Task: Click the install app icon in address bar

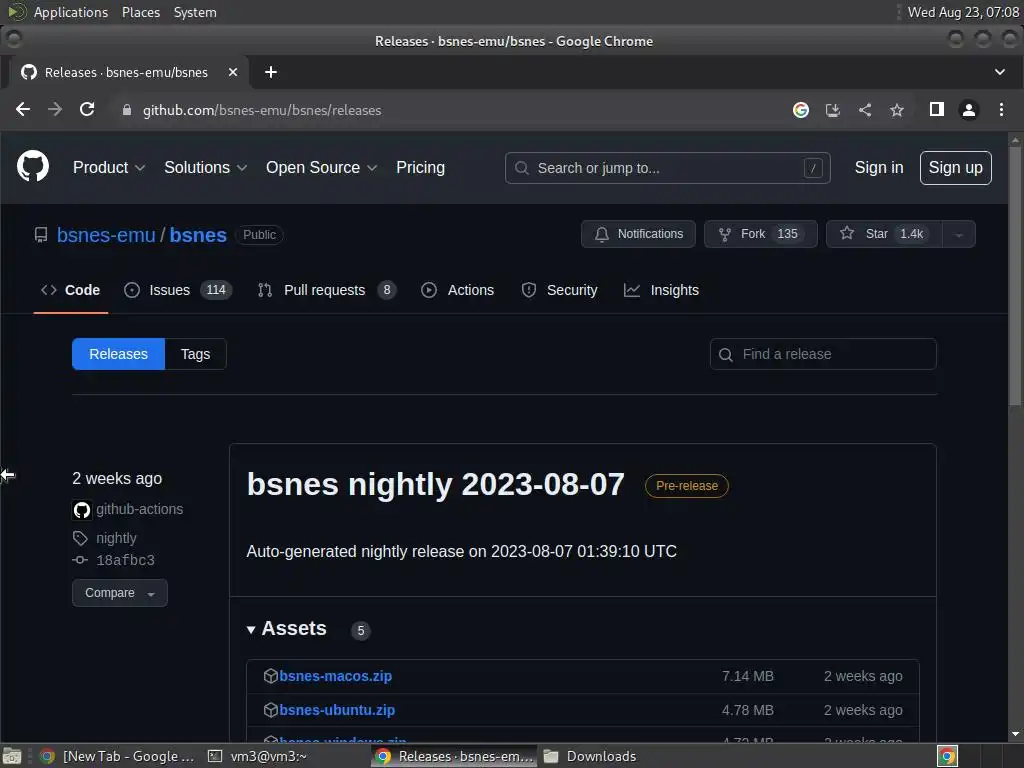Action: click(x=833, y=110)
